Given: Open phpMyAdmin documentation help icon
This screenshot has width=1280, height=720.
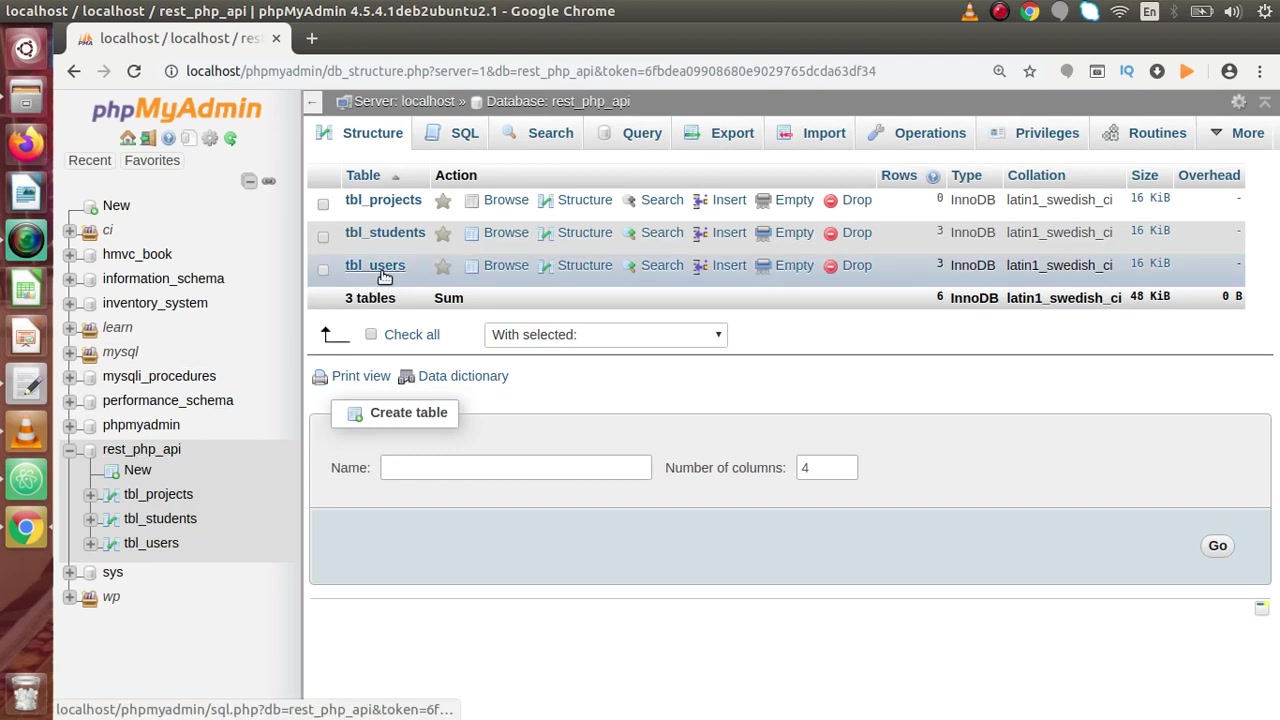Looking at the screenshot, I should coord(168,138).
